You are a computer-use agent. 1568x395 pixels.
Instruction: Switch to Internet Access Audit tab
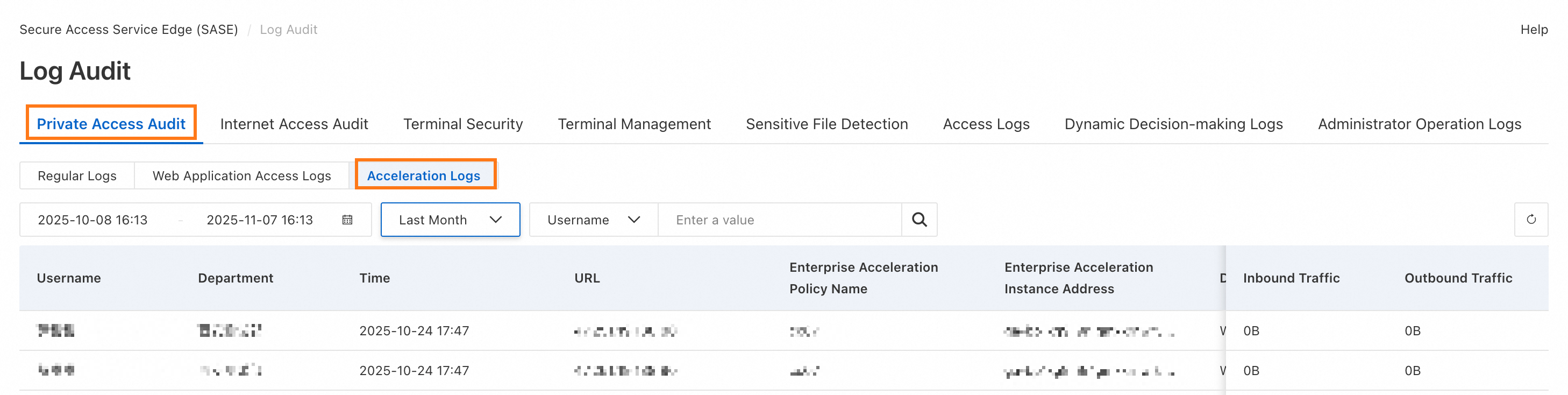coord(294,124)
